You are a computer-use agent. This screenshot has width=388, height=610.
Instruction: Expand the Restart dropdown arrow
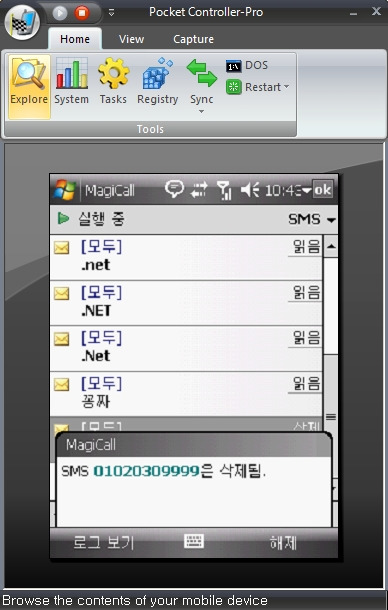pyautogui.click(x=286, y=87)
